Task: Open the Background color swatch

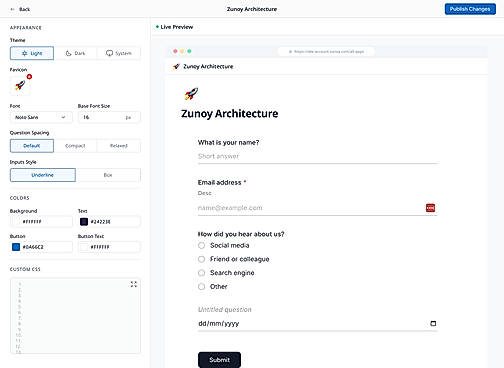Action: pos(16,222)
